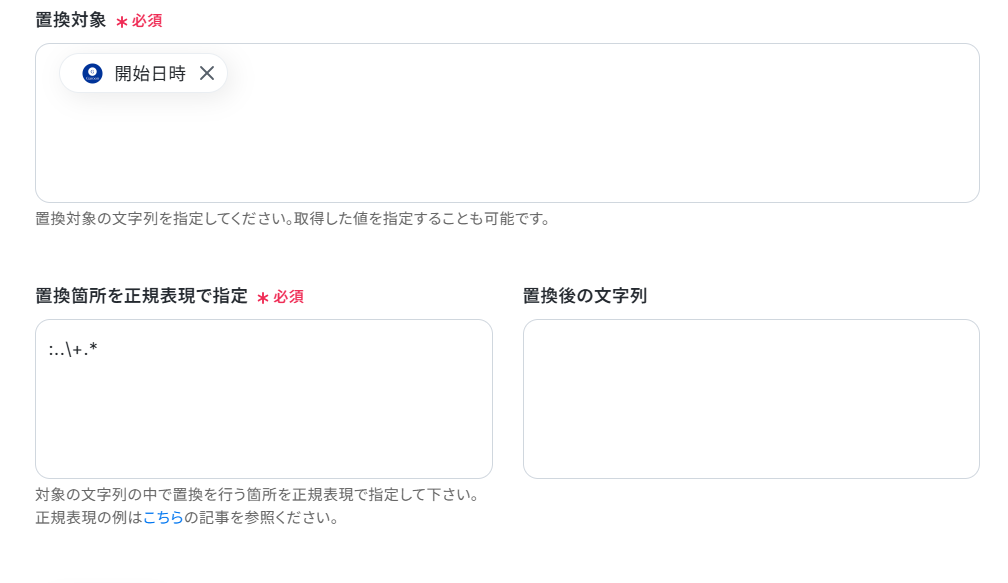Viewport: 1008px width, 583px height.
Task: Open the こちら link for regex examples
Action: coord(163,517)
